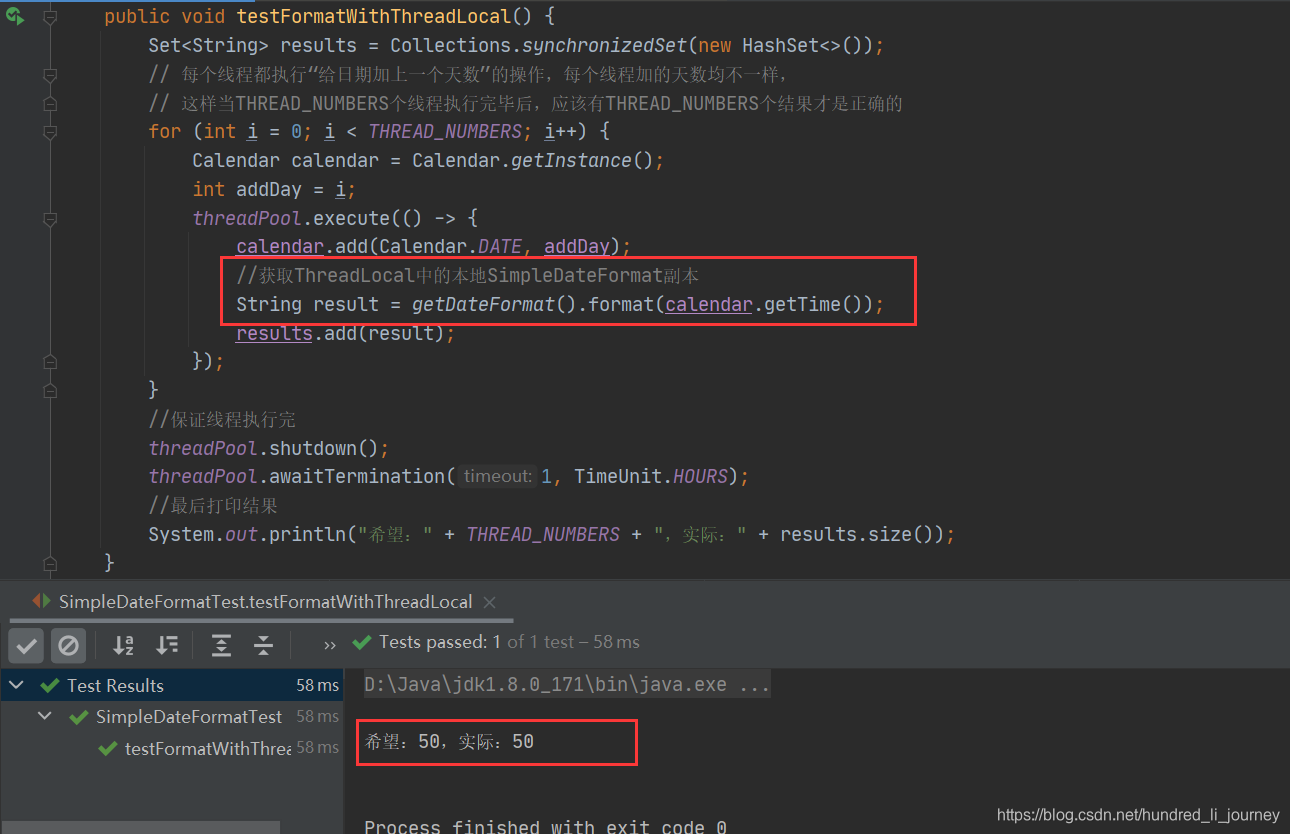Click the Tests passed status check icon
The width and height of the screenshot is (1290, 834).
tap(361, 642)
